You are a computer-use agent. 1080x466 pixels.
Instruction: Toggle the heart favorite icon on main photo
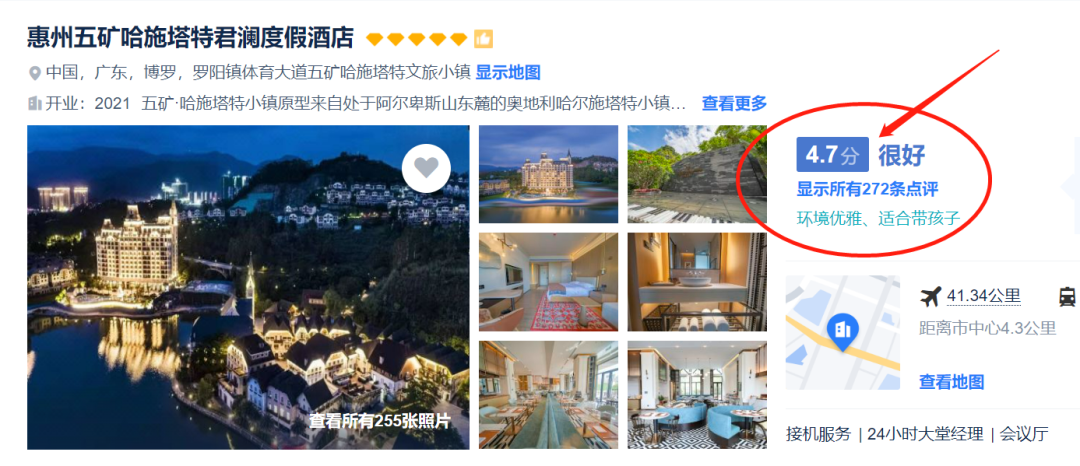(426, 168)
